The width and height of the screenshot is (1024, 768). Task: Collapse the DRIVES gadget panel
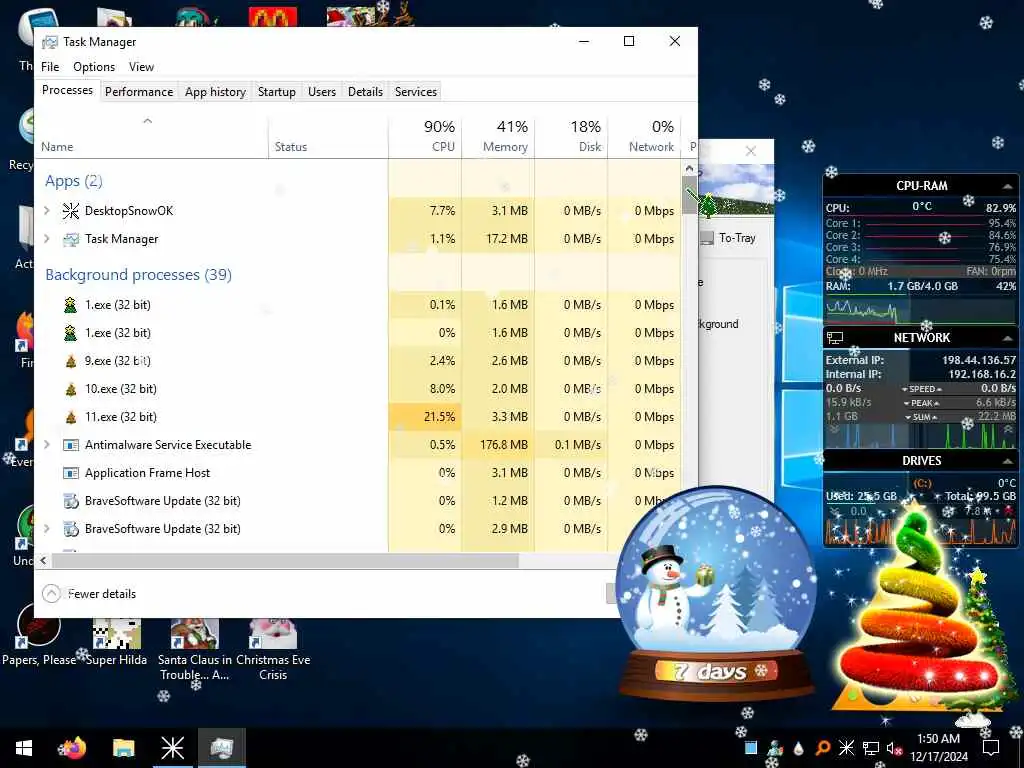pos(1007,461)
